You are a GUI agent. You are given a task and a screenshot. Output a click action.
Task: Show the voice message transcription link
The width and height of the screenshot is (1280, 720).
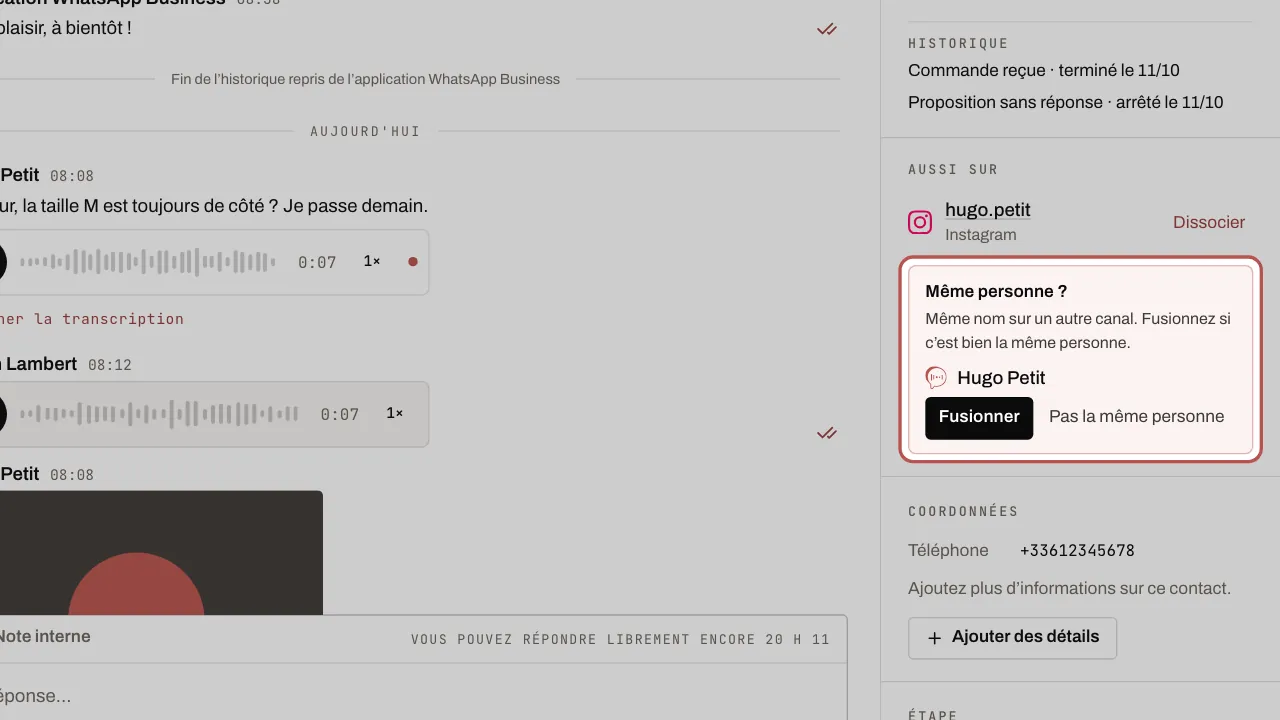click(x=92, y=319)
